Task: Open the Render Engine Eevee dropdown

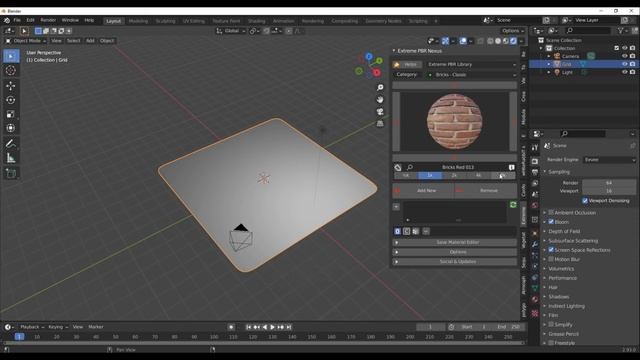Action: coord(610,160)
